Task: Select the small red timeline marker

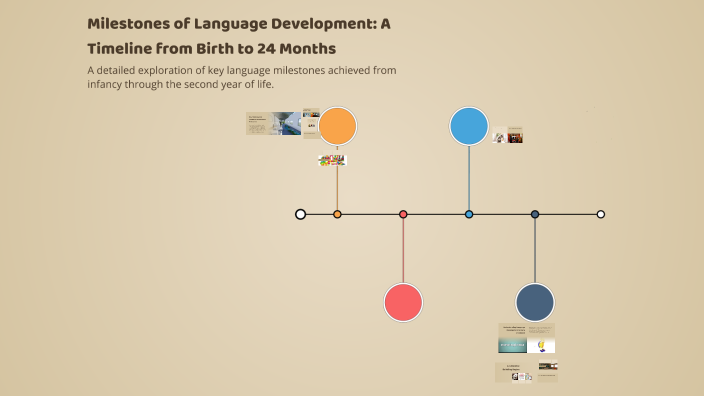Action: [403, 215]
